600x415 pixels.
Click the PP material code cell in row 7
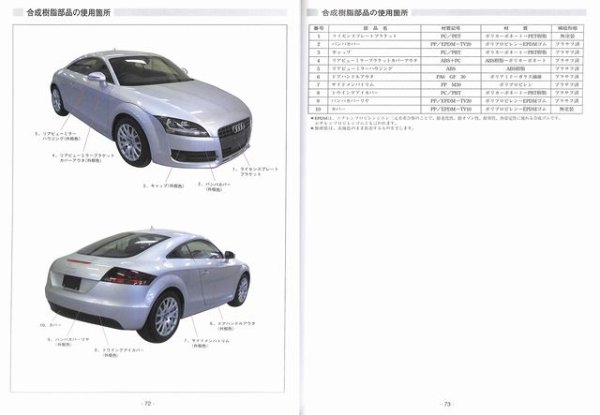pyautogui.click(x=451, y=85)
